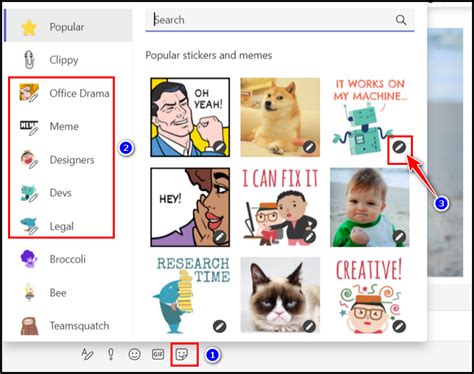Click the Teamsquatch bigfoot icon
474x374 pixels.
[x=29, y=326]
